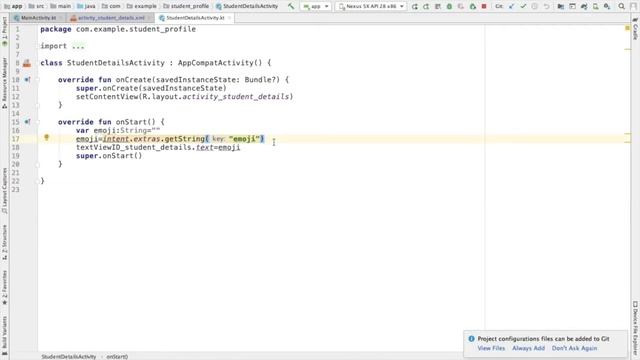Screen dimensions: 640x360
Task: Click class fold end marker on line 22
Action: pos(38,181)
